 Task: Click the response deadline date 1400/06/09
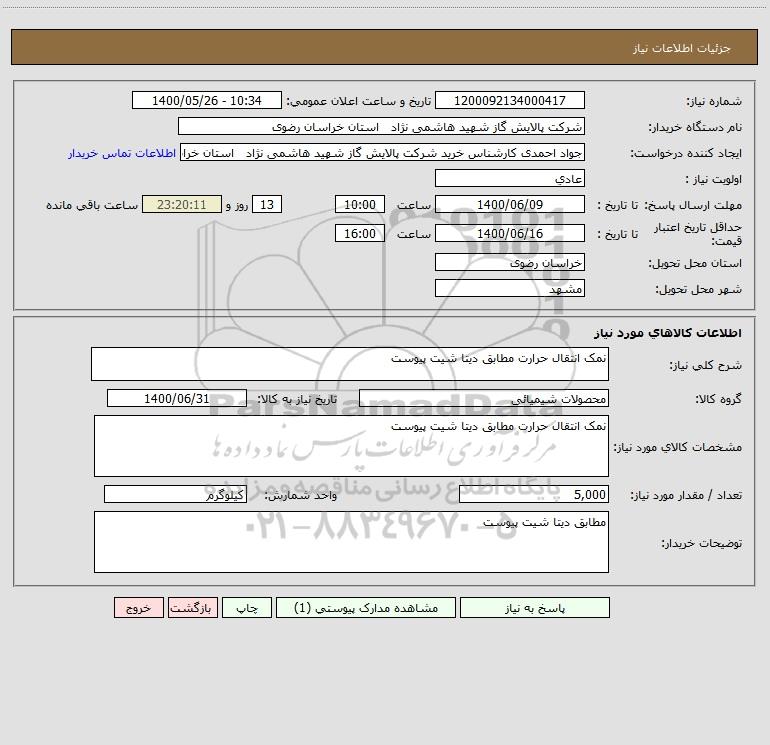click(510, 204)
